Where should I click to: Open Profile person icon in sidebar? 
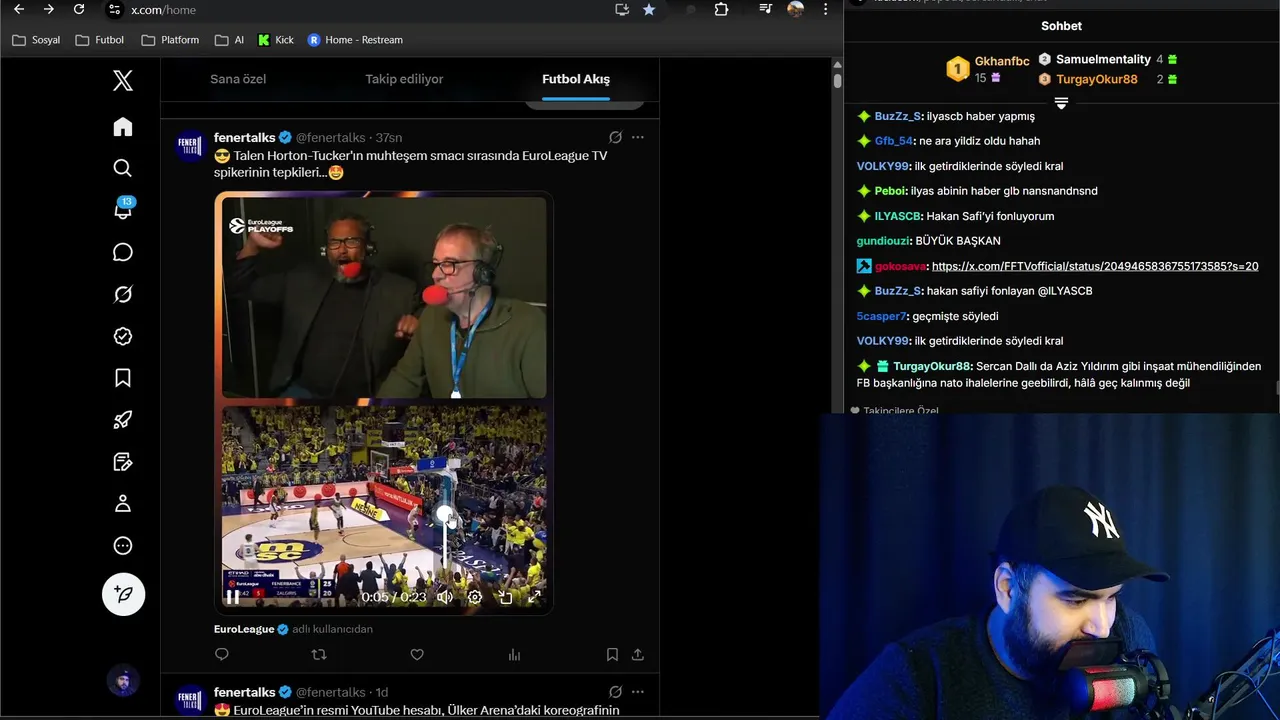point(123,504)
